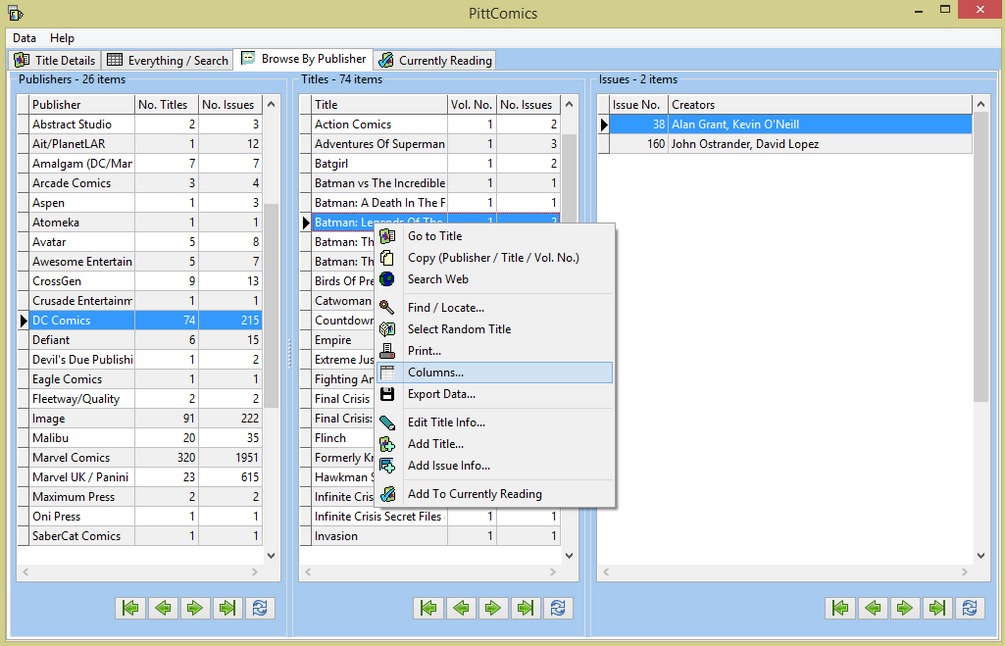
Task: Go to last record in Titles panel
Action: pos(526,608)
